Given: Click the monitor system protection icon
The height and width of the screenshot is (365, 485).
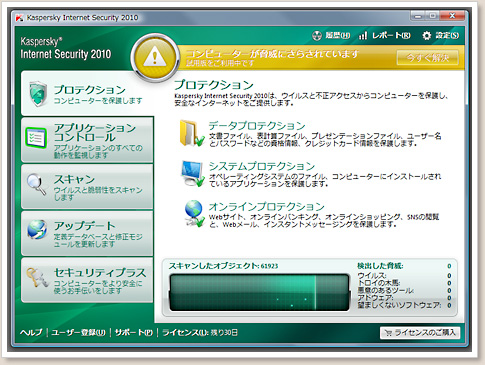Looking at the screenshot, I should click(x=192, y=174).
